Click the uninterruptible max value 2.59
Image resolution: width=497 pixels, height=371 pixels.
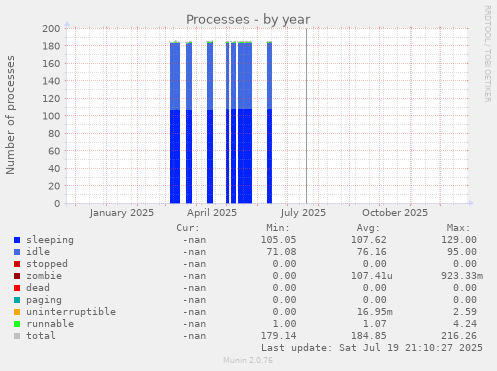coord(465,312)
